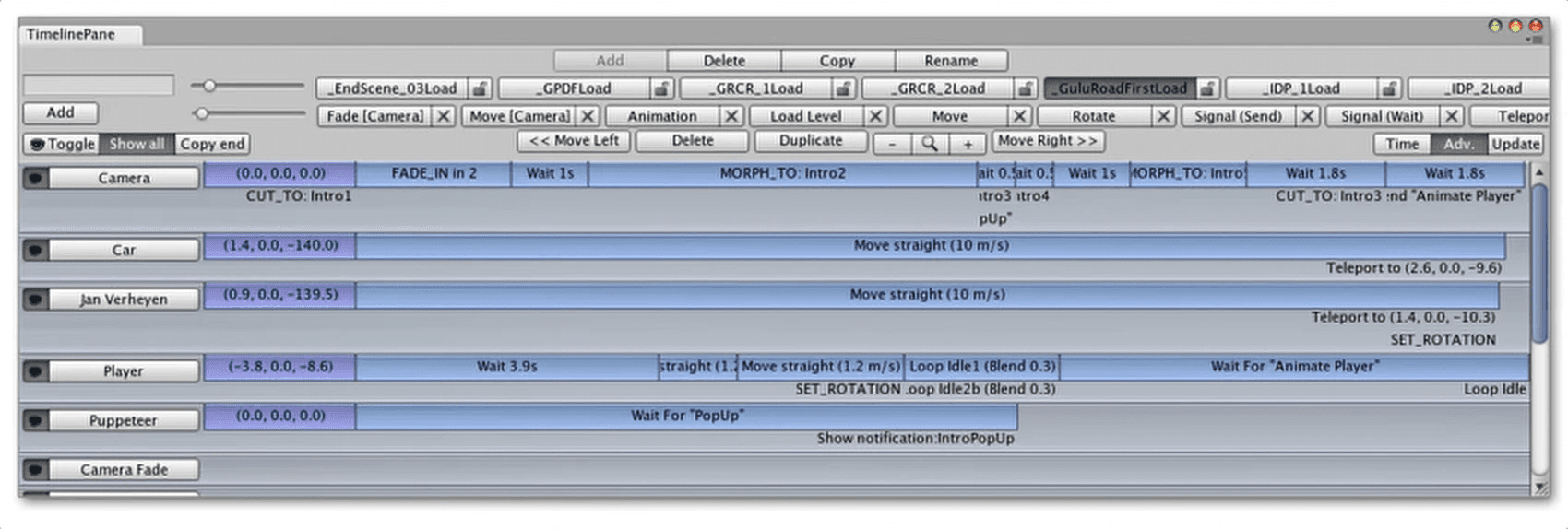The height and width of the screenshot is (529, 1568).
Task: Toggle lock on _GPDFLoad
Action: (x=661, y=88)
